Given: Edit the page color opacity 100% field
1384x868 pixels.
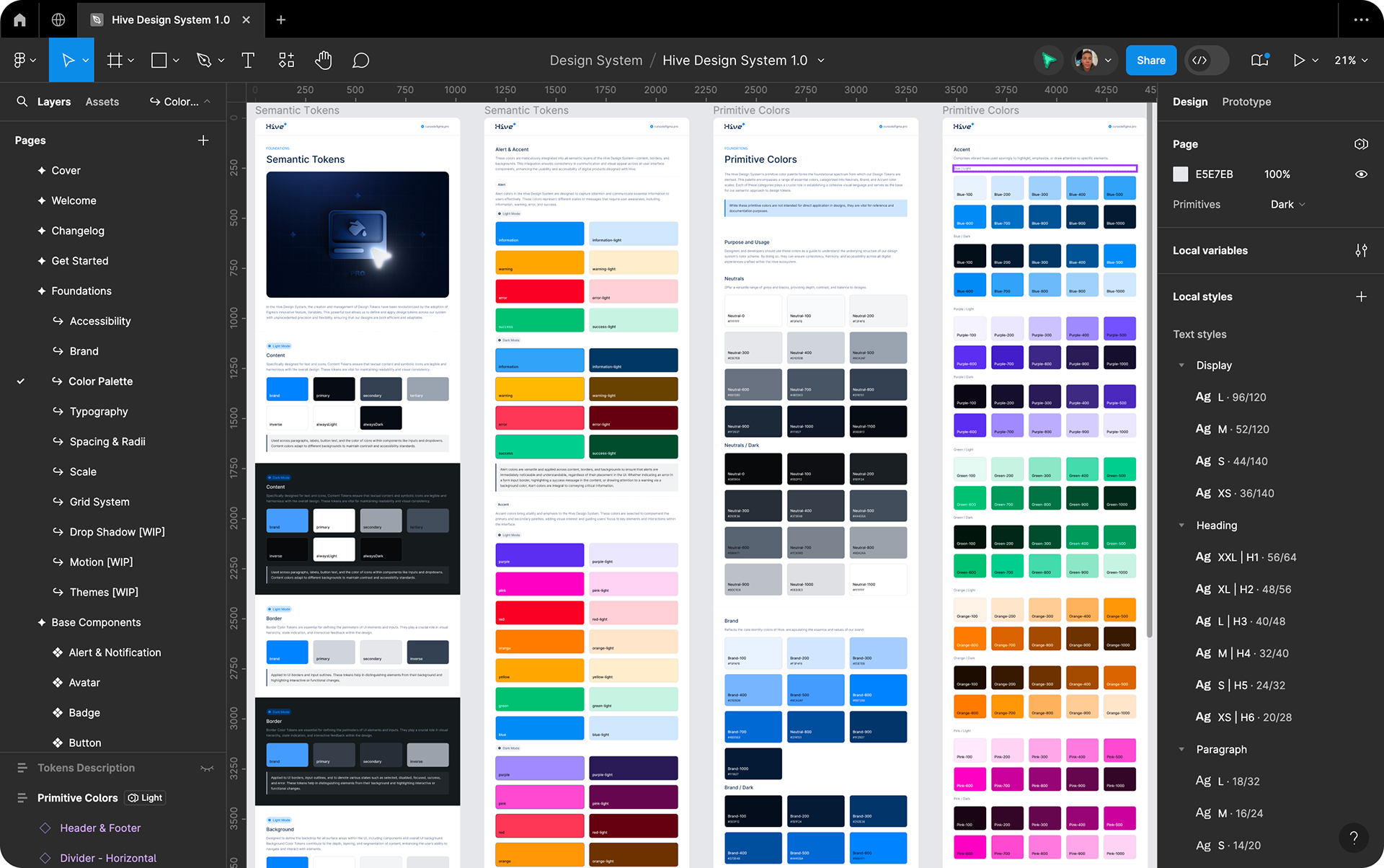Looking at the screenshot, I should [1277, 174].
